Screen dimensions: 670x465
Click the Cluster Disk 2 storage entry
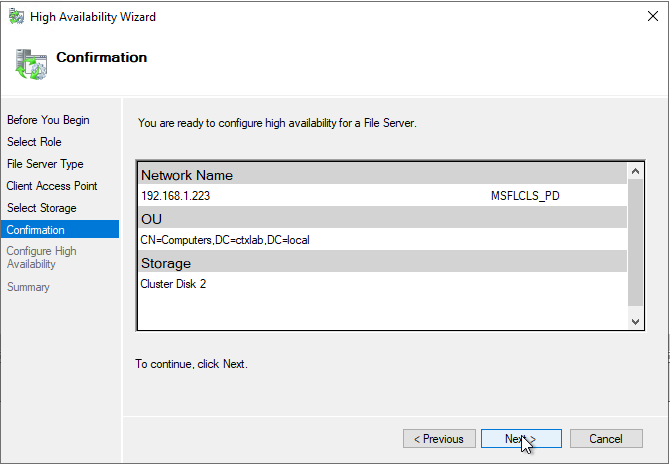(x=174, y=284)
